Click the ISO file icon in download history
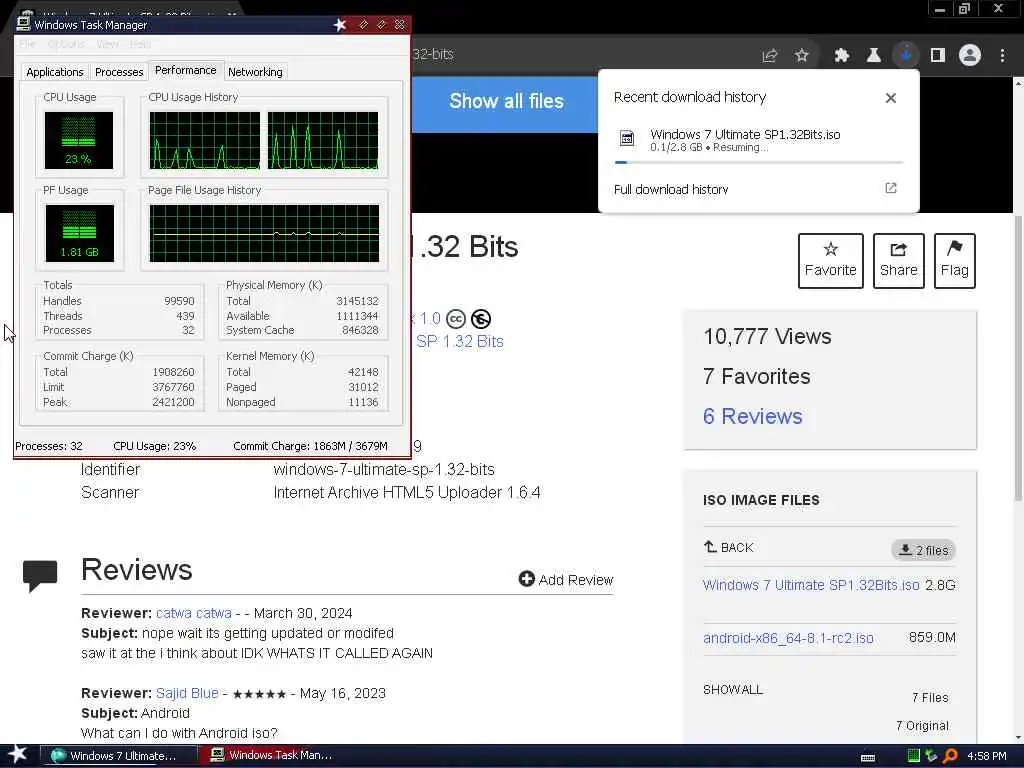 coord(626,138)
